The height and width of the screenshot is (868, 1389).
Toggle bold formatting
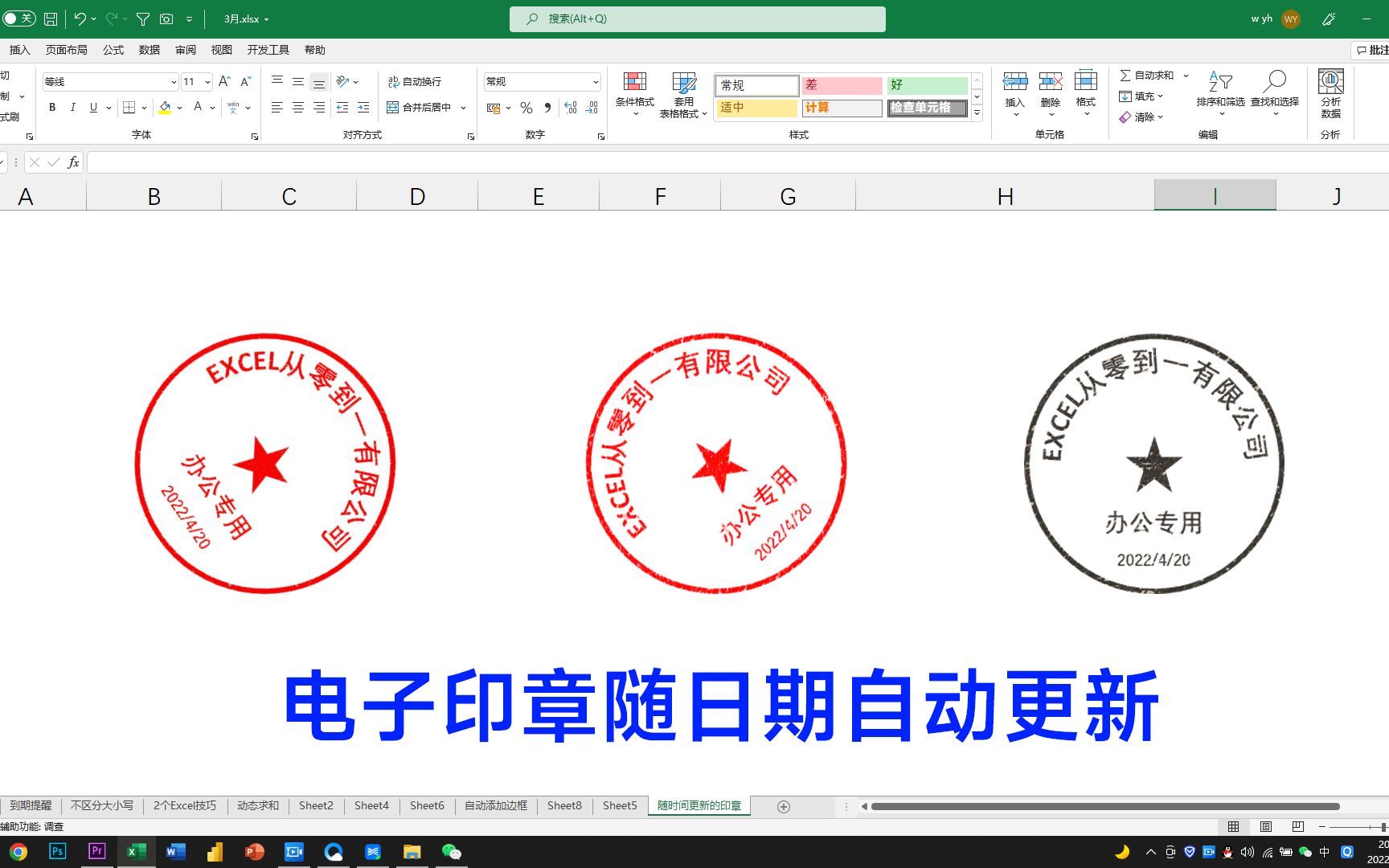tap(52, 107)
